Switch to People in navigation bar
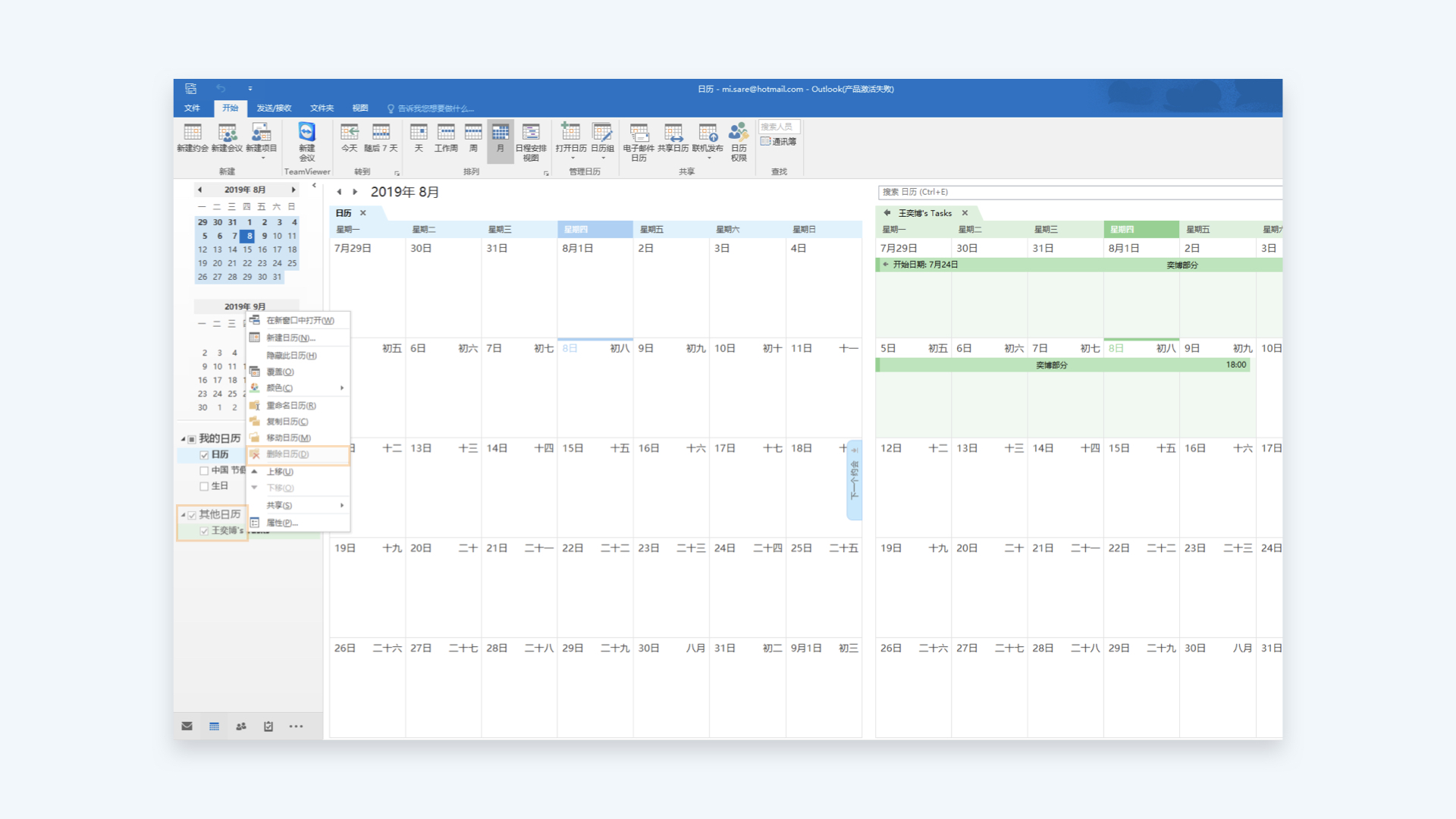The width and height of the screenshot is (1456, 819). 241,726
